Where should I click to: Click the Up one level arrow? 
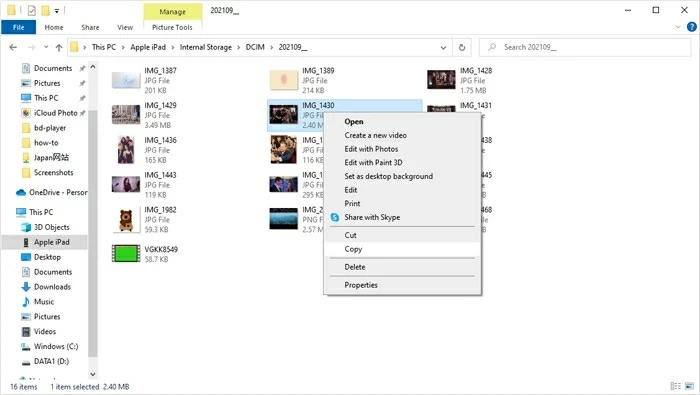[59, 47]
